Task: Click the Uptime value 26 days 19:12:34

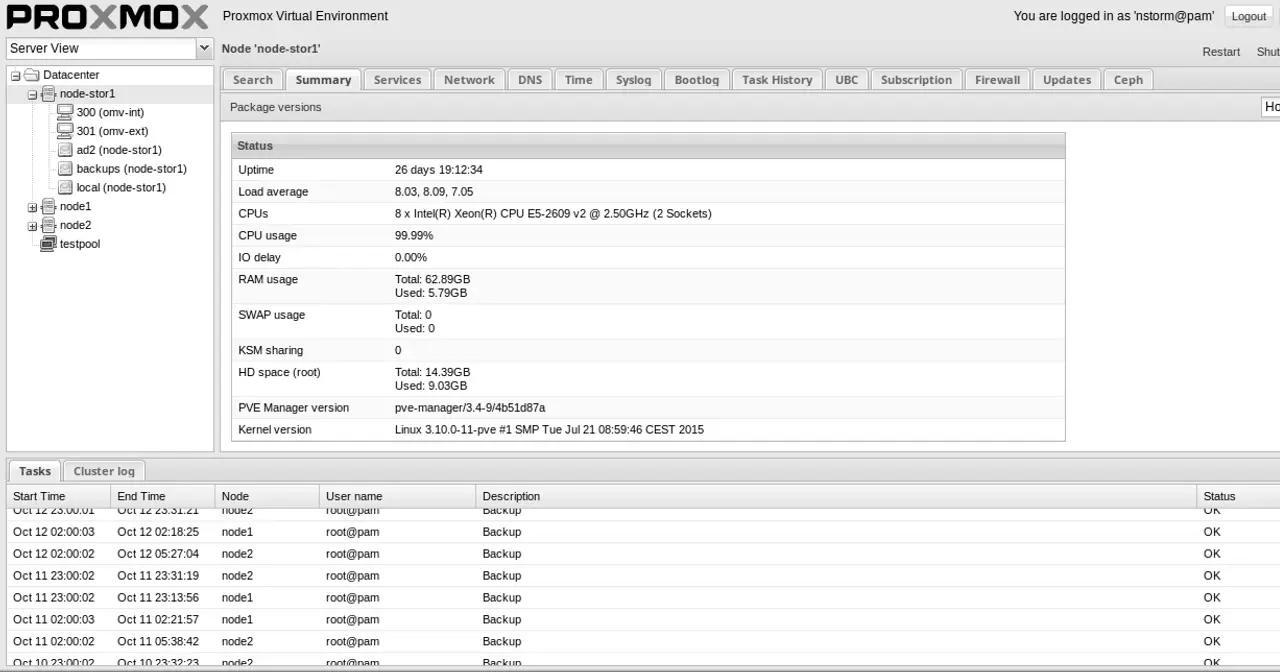Action: [439, 170]
